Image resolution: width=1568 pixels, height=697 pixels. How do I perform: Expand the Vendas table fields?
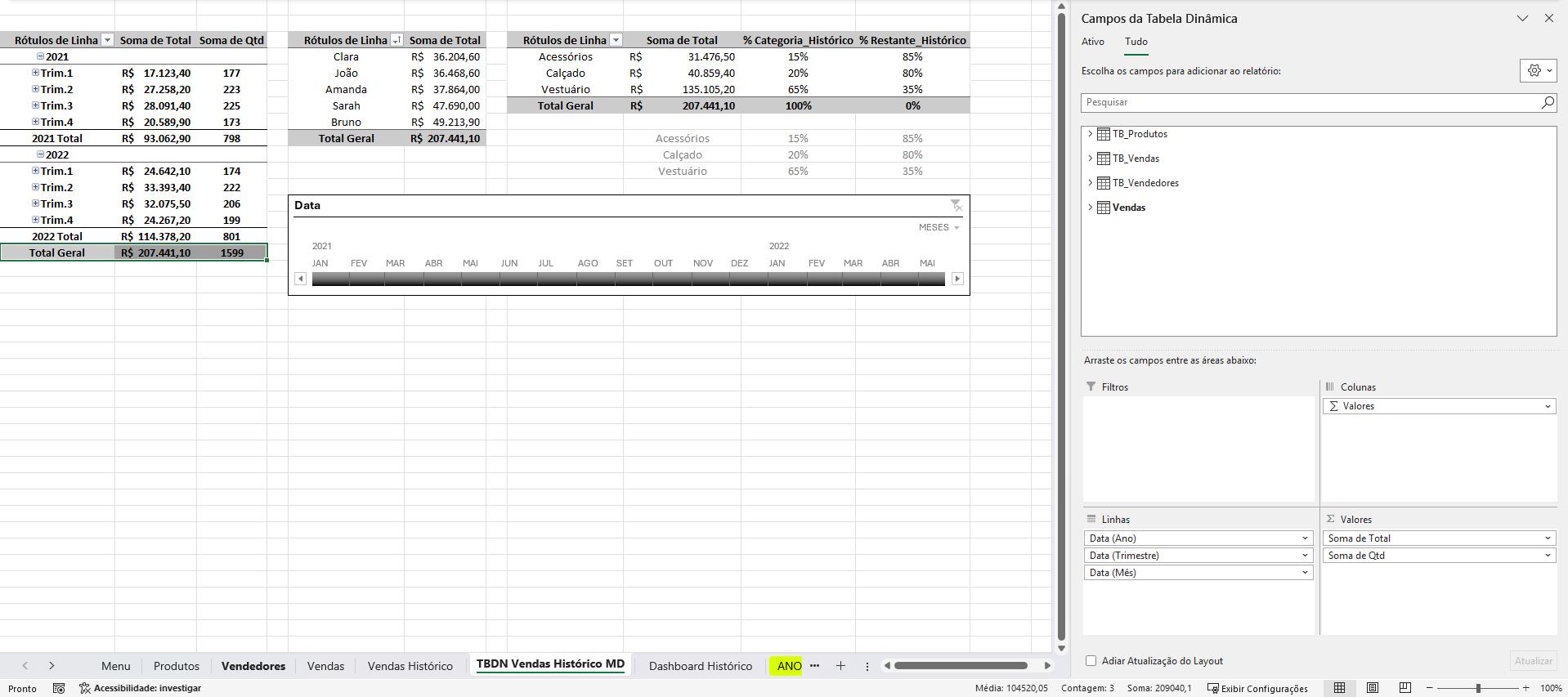coord(1090,208)
